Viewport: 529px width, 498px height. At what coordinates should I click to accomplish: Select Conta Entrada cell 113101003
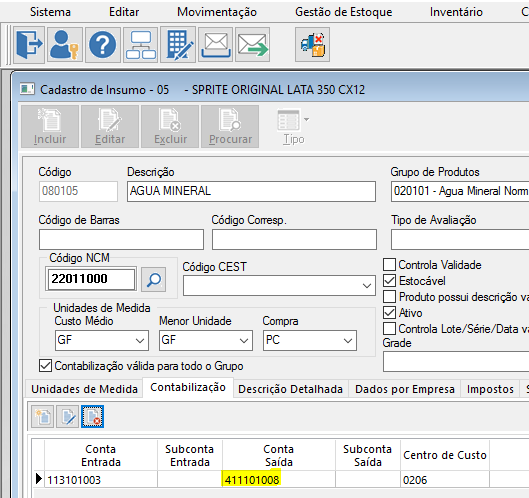[x=101, y=479]
